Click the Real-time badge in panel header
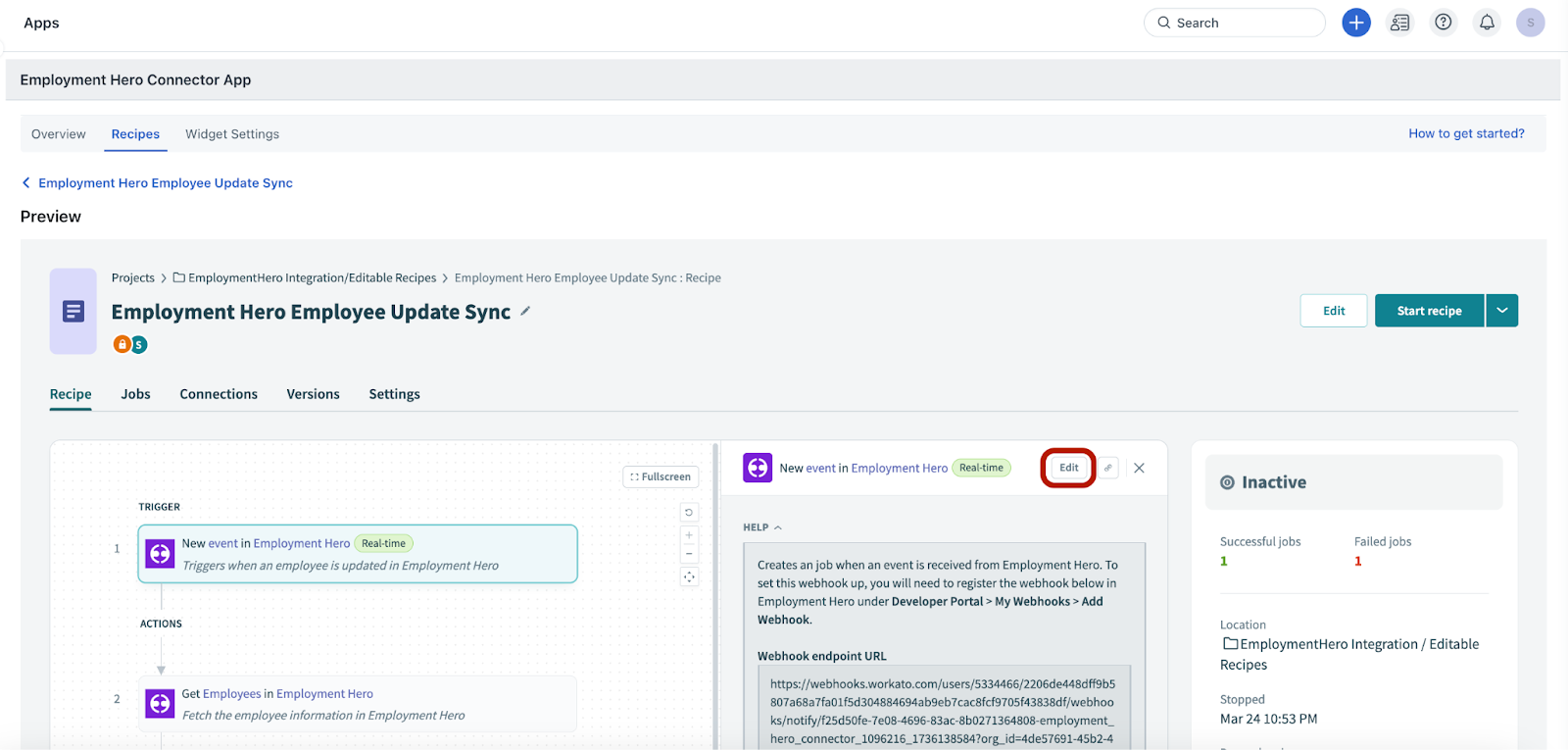The image size is (1568, 750). coord(981,468)
